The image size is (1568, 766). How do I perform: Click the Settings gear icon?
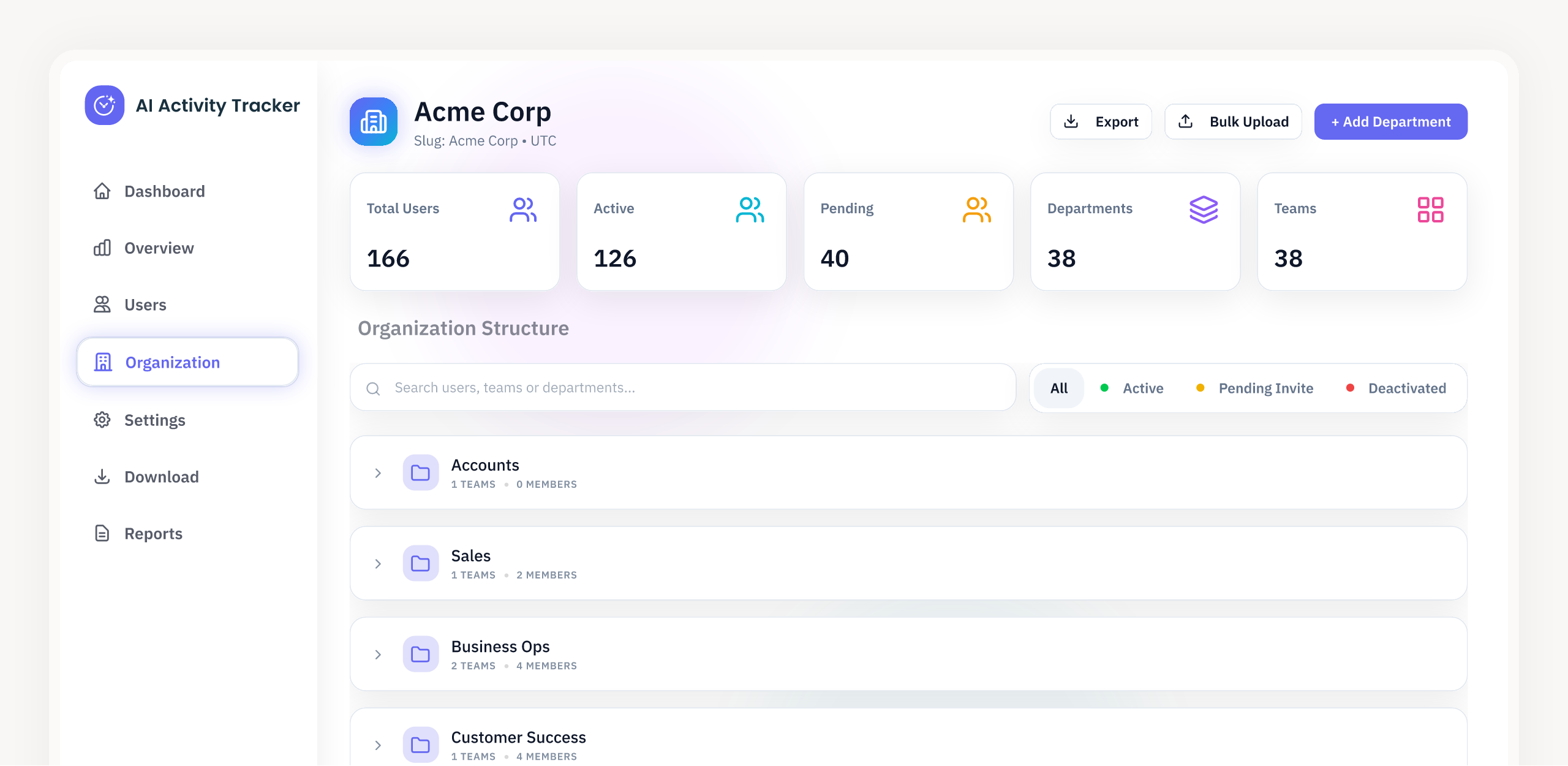102,420
